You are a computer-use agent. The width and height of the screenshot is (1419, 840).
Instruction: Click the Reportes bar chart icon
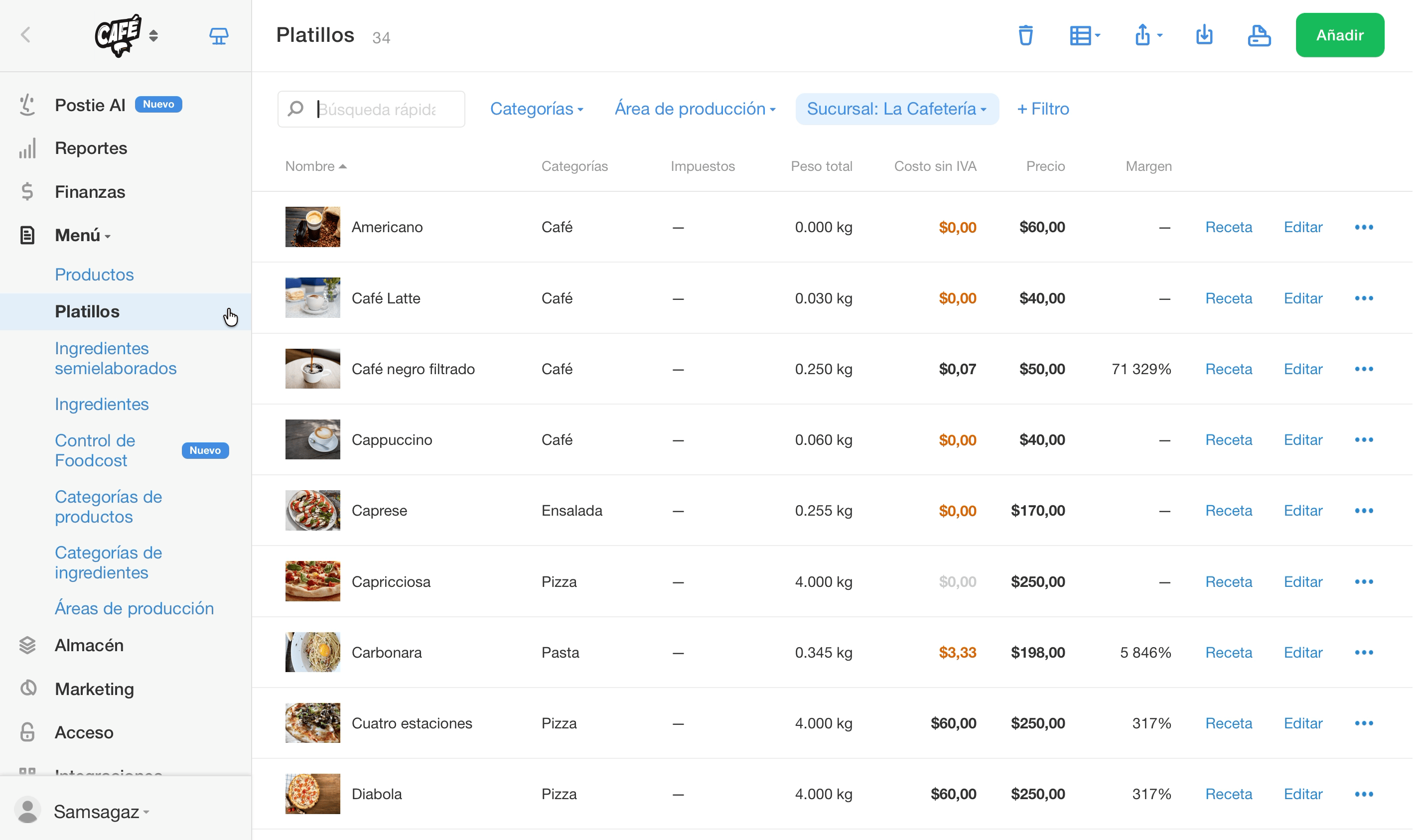[x=27, y=148]
